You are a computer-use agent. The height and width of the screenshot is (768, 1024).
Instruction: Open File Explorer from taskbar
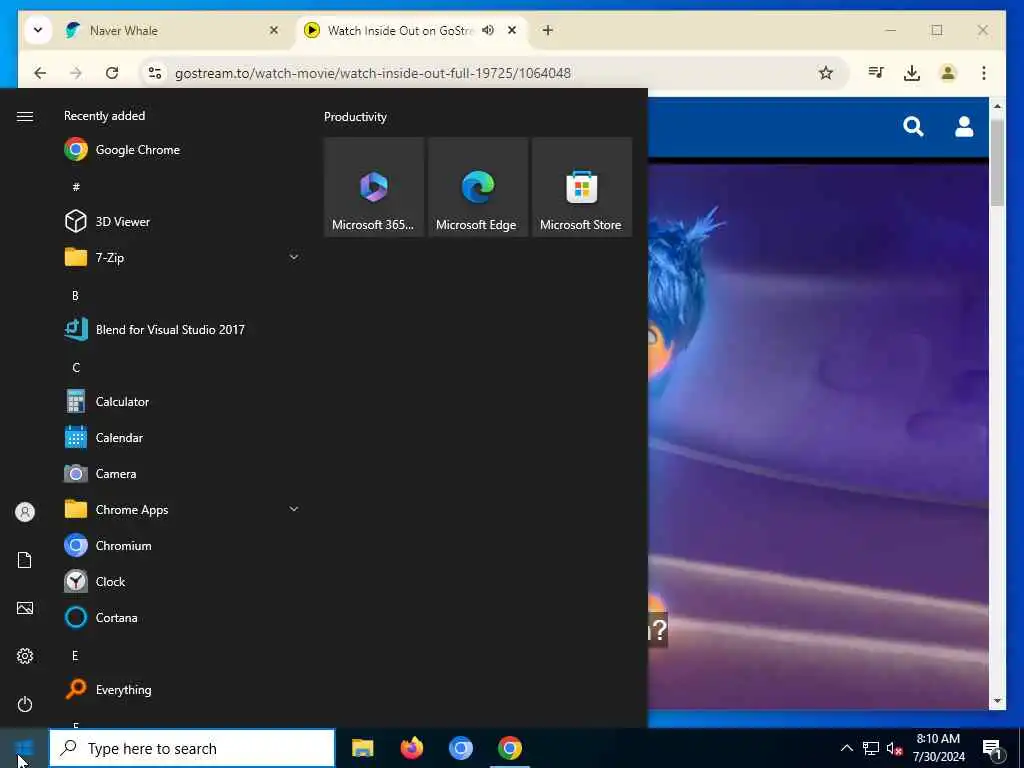[362, 748]
